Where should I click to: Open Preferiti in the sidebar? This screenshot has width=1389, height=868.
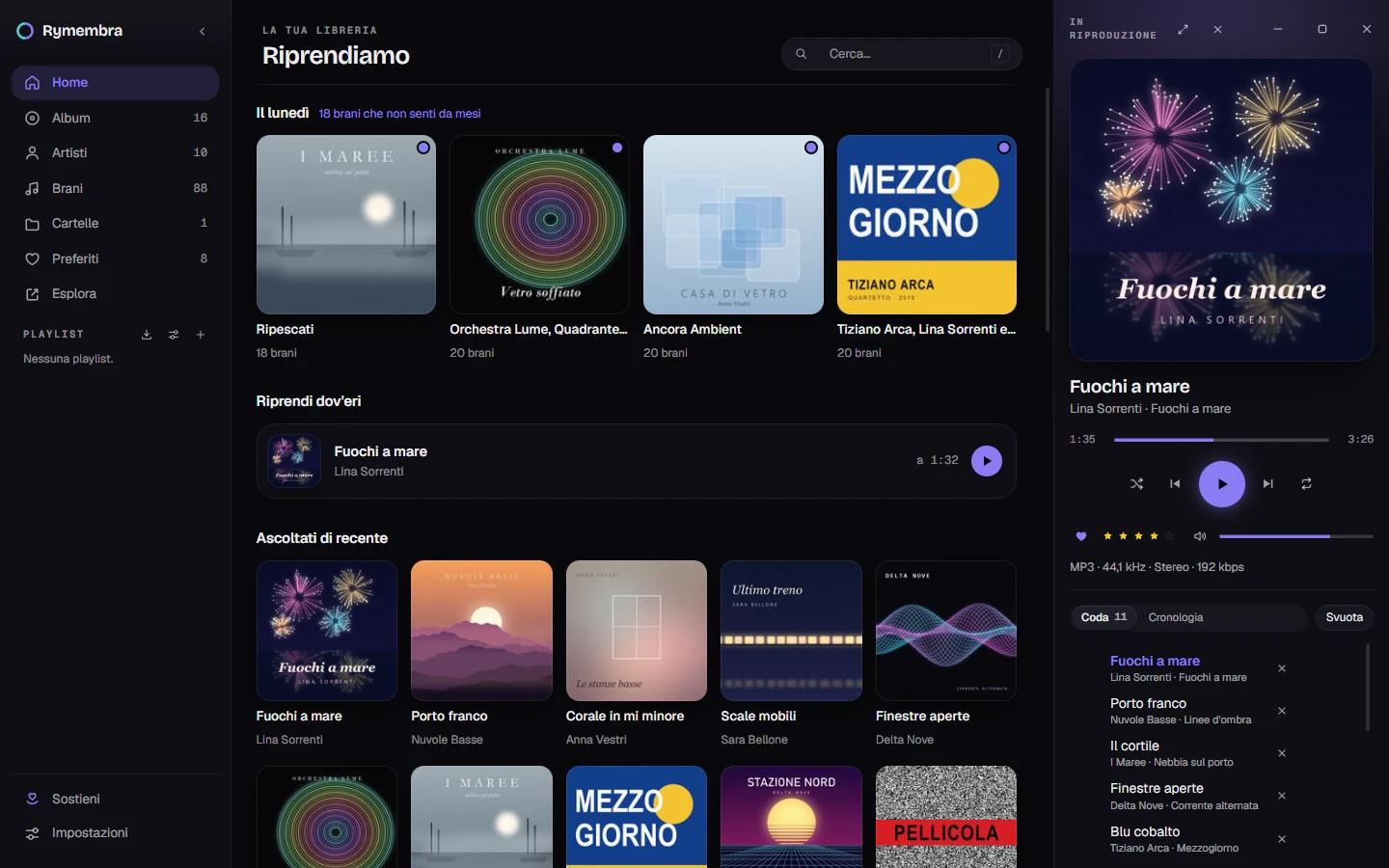pos(116,258)
